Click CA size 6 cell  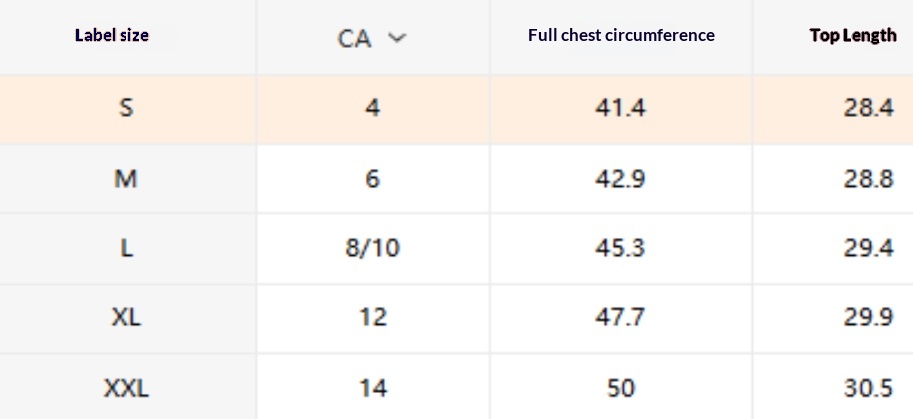372,179
